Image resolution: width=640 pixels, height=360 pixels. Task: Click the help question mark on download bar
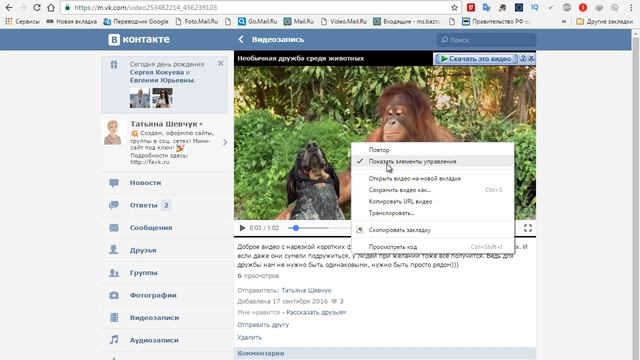(523, 58)
